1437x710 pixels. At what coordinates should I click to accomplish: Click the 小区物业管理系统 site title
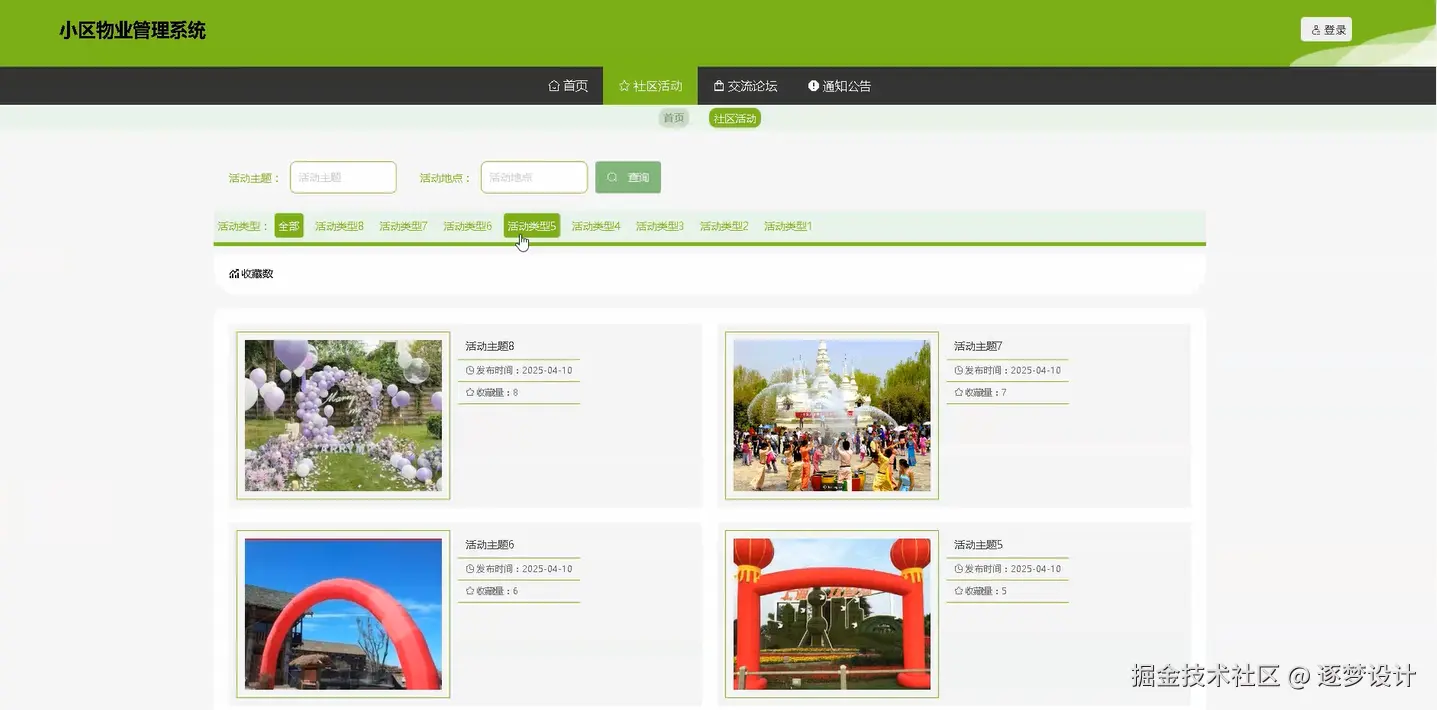tap(132, 30)
